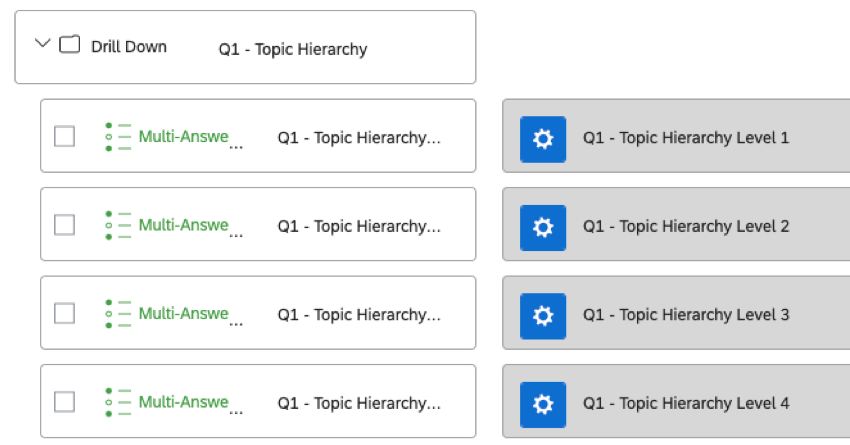This screenshot has width=850, height=445.
Task: Click the Multi-Answer list icon in fourth row
Action: pos(118,402)
